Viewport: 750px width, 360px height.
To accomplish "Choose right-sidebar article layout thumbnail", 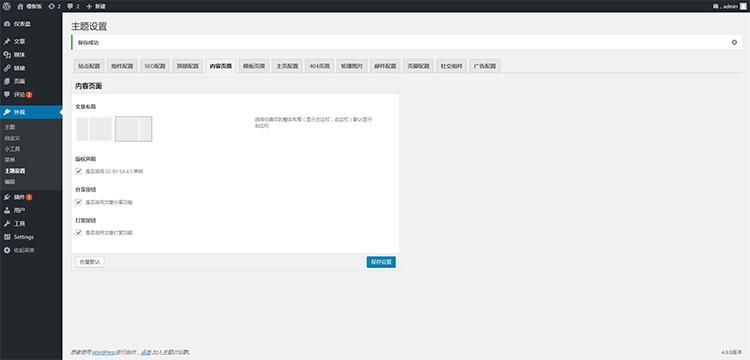I will point(133,129).
